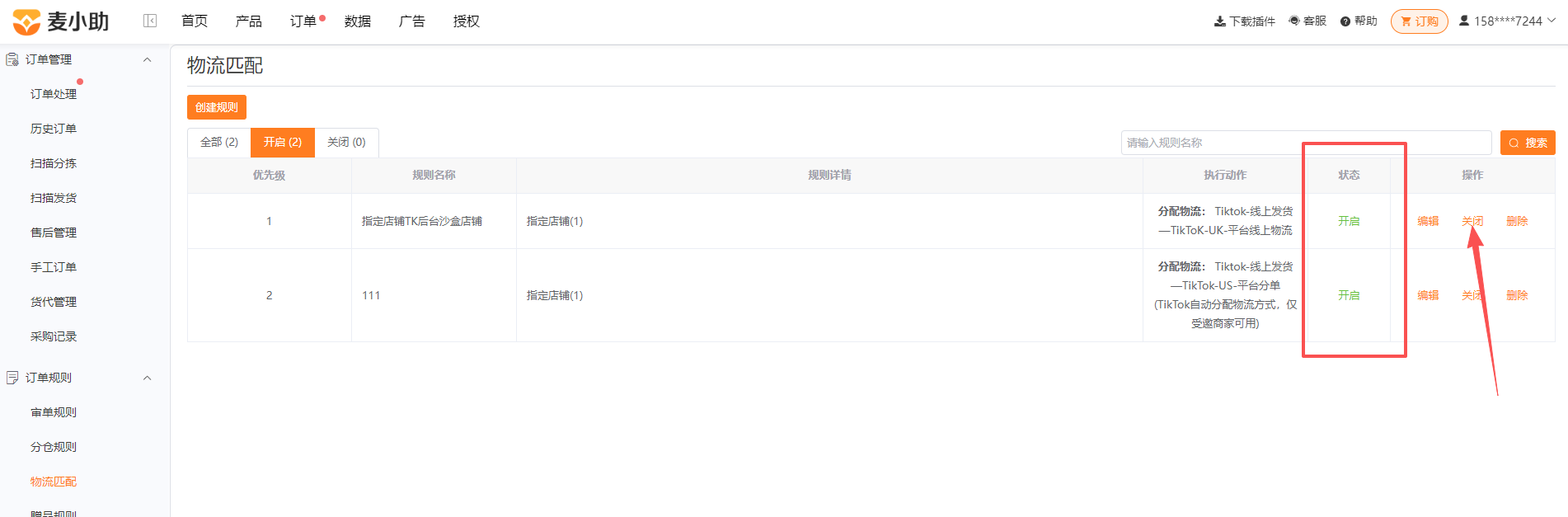This screenshot has width=1568, height=517.
Task: Focus the 请输入规则名称 search field
Action: (1306, 143)
